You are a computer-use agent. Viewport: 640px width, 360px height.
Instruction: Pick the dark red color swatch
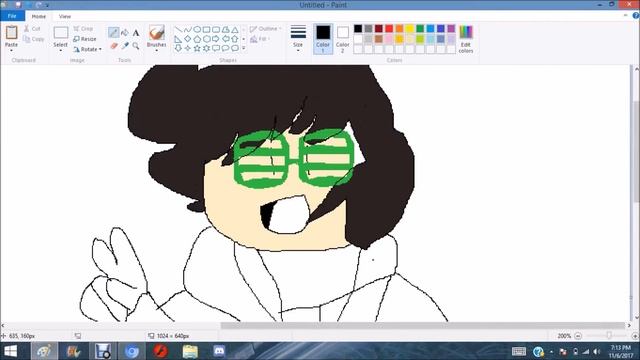(379, 29)
